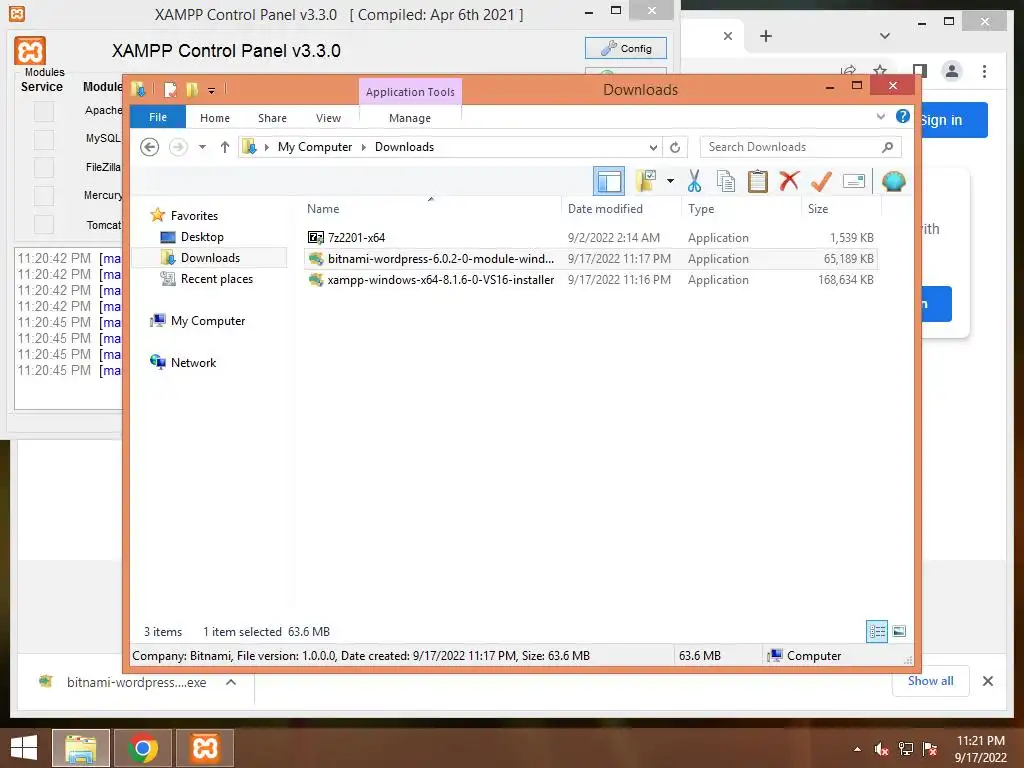Click the Email envelope toolbar icon
1024x768 pixels.
point(854,181)
